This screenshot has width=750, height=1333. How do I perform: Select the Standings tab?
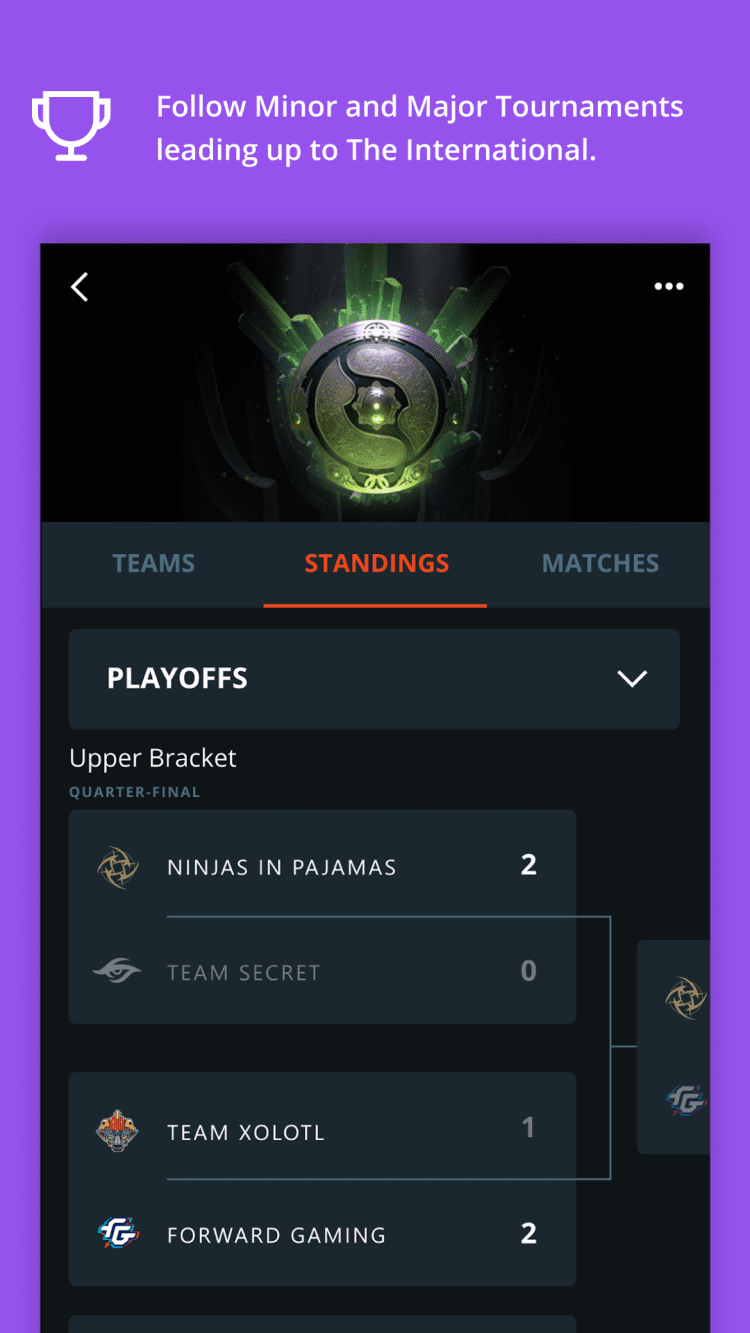click(376, 564)
